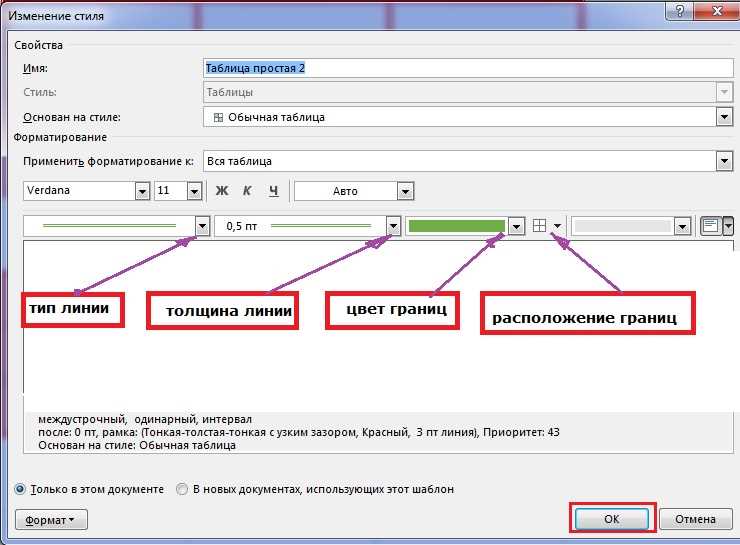The height and width of the screenshot is (545, 740).
Task: Click the Имя field with Таблица простая 2
Action: click(x=468, y=68)
